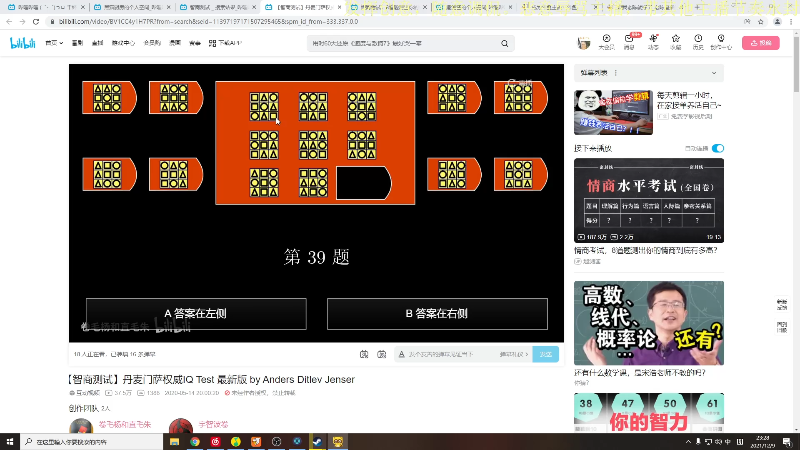Select answer A 答案在左侧
The width and height of the screenshot is (800, 450).
click(196, 314)
